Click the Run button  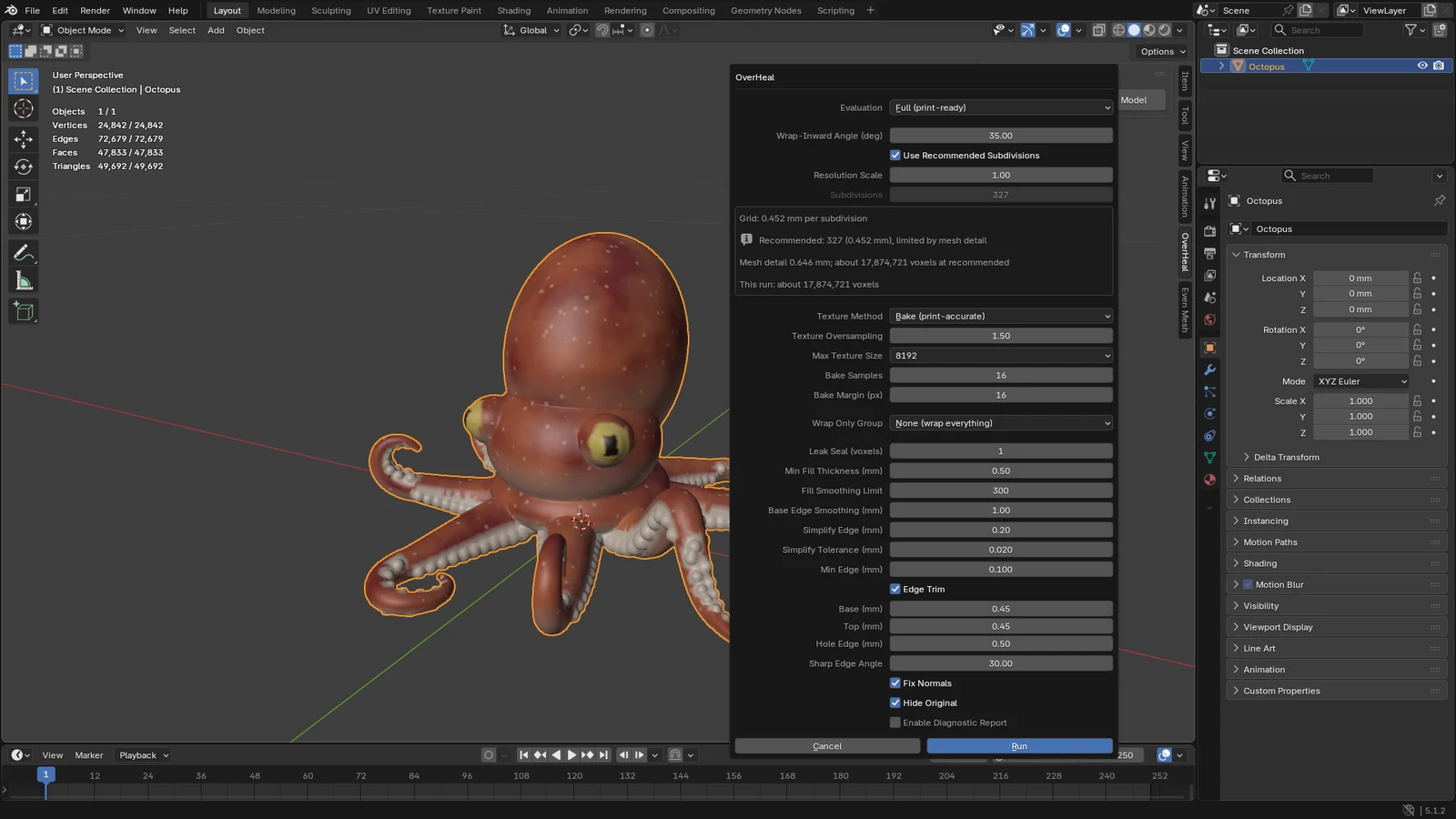[x=1019, y=746]
